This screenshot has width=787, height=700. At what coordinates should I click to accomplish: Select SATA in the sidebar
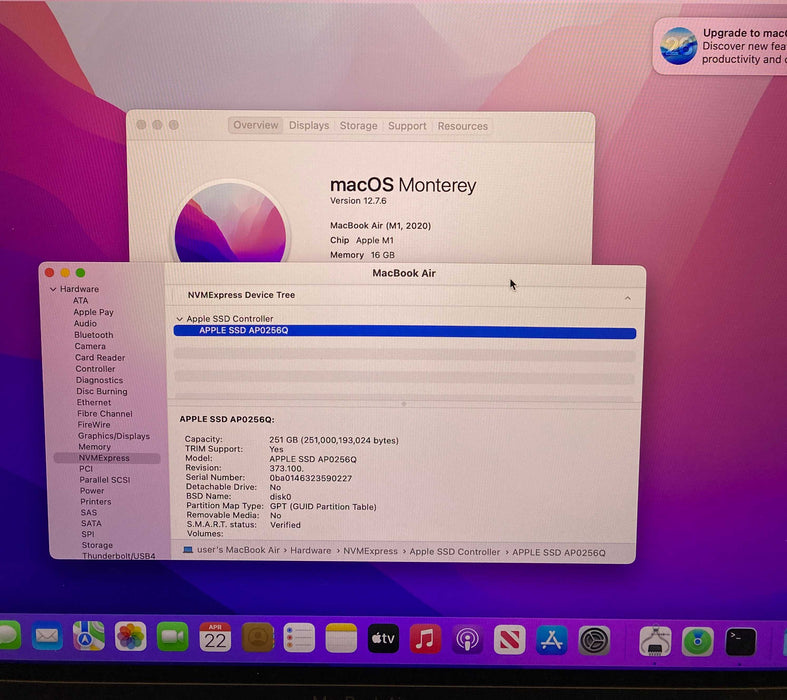91,523
